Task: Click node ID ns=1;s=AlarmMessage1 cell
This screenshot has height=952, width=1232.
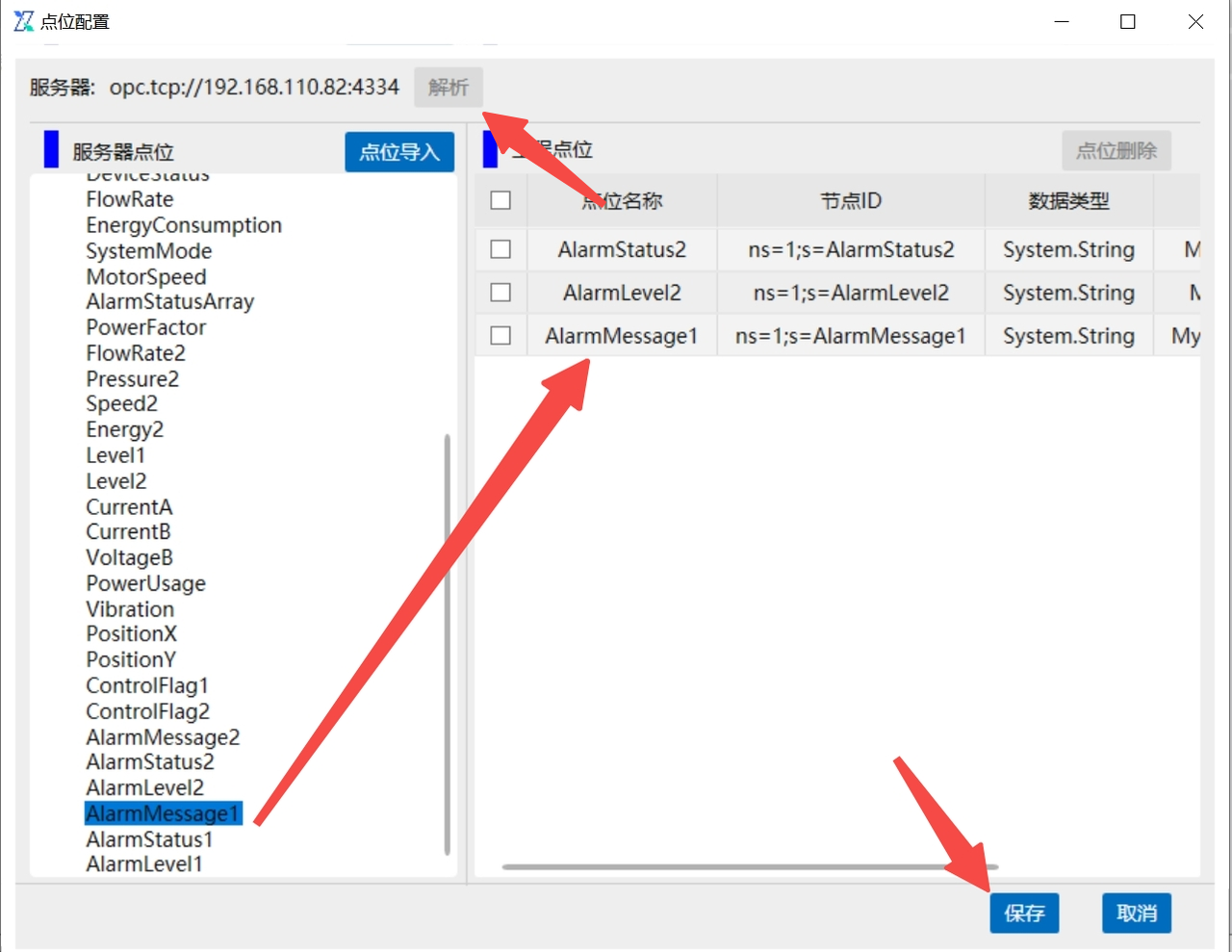Action: [x=851, y=336]
